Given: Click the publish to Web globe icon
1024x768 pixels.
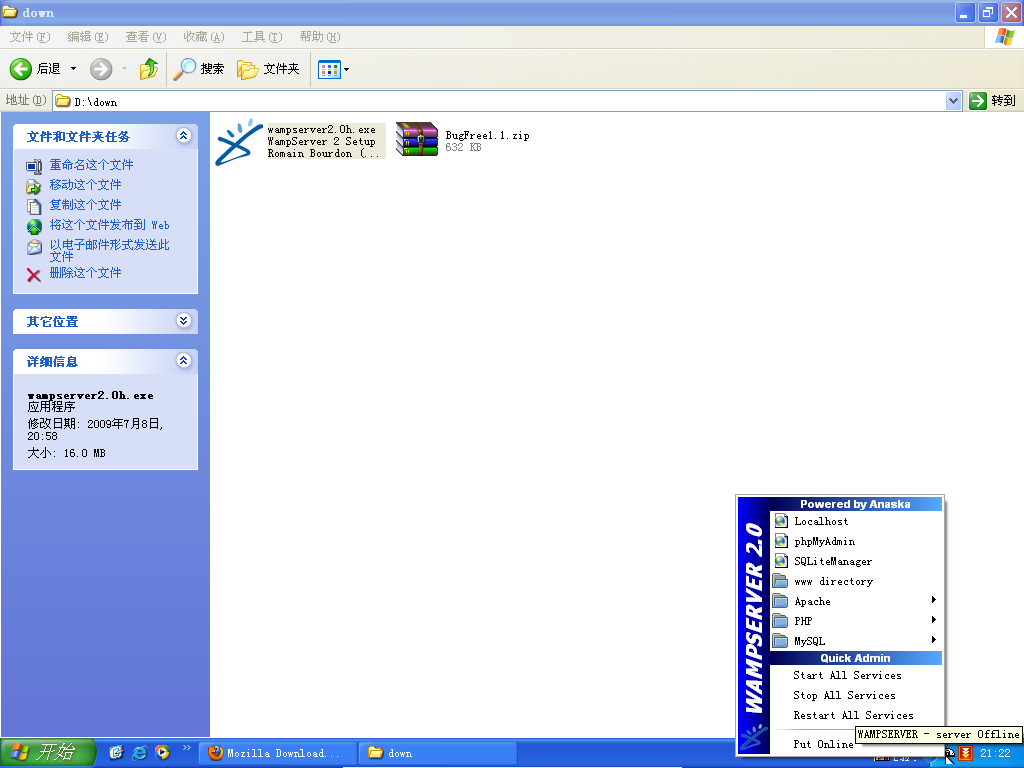Looking at the screenshot, I should pyautogui.click(x=34, y=227).
